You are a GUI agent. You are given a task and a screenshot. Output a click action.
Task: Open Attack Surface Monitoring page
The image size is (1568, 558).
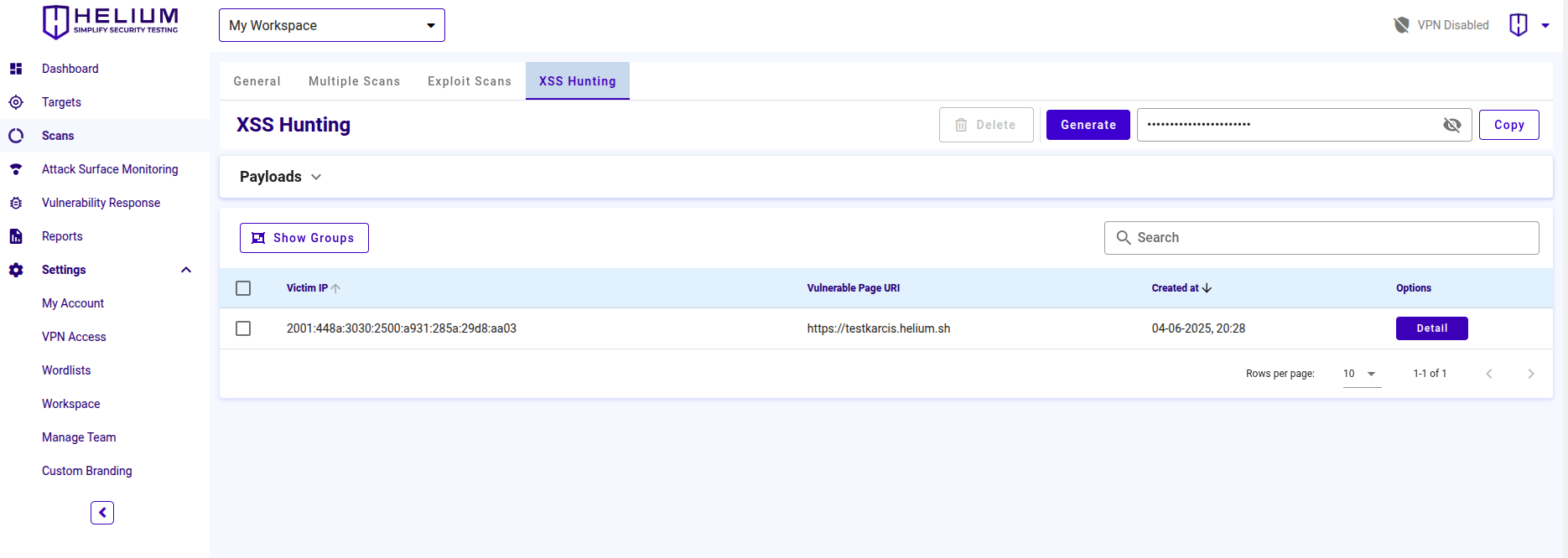click(110, 169)
